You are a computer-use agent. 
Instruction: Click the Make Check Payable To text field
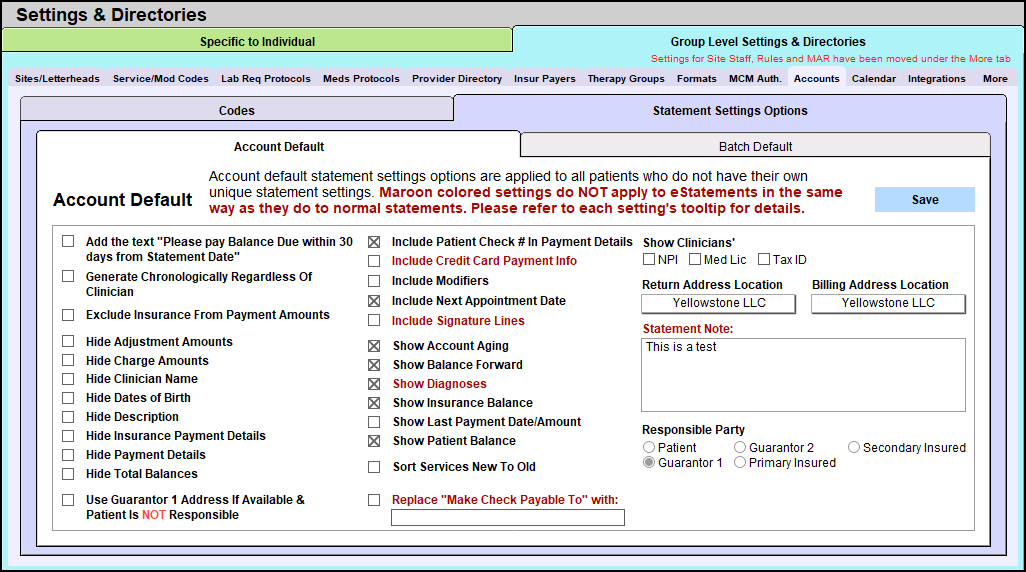tap(507, 517)
